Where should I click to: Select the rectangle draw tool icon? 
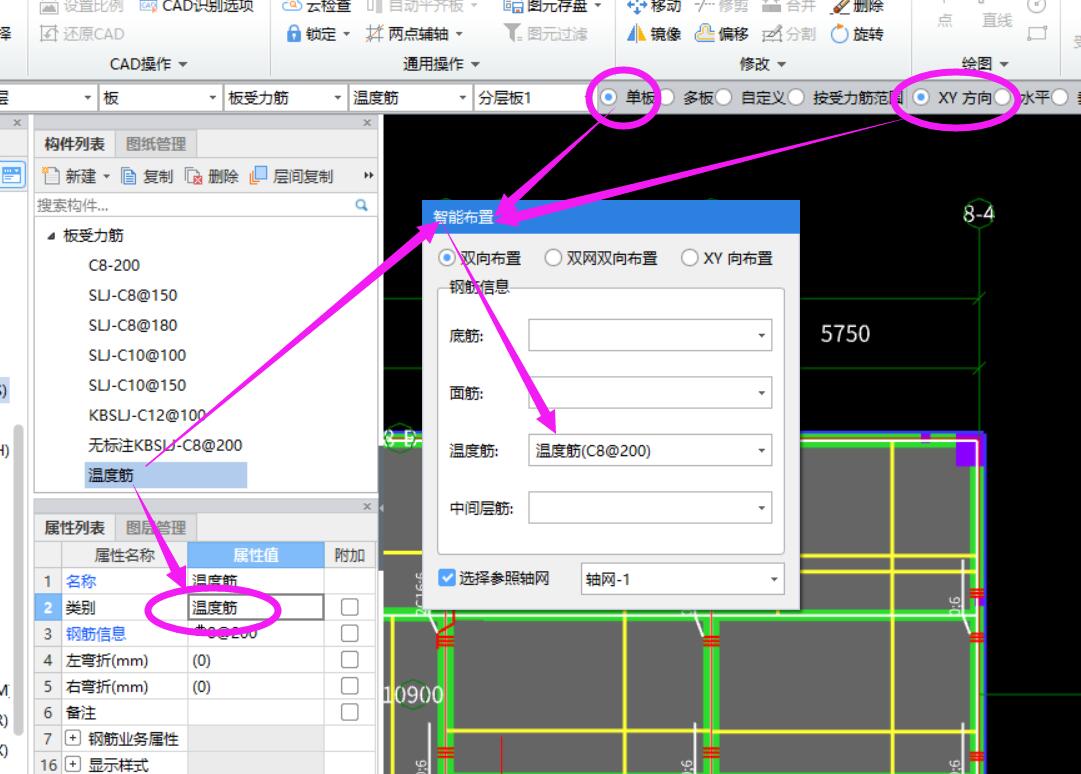click(x=1037, y=33)
